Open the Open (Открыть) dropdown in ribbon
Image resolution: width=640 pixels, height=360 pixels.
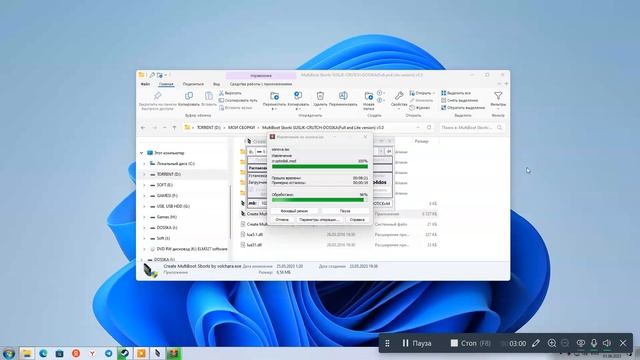[x=422, y=93]
